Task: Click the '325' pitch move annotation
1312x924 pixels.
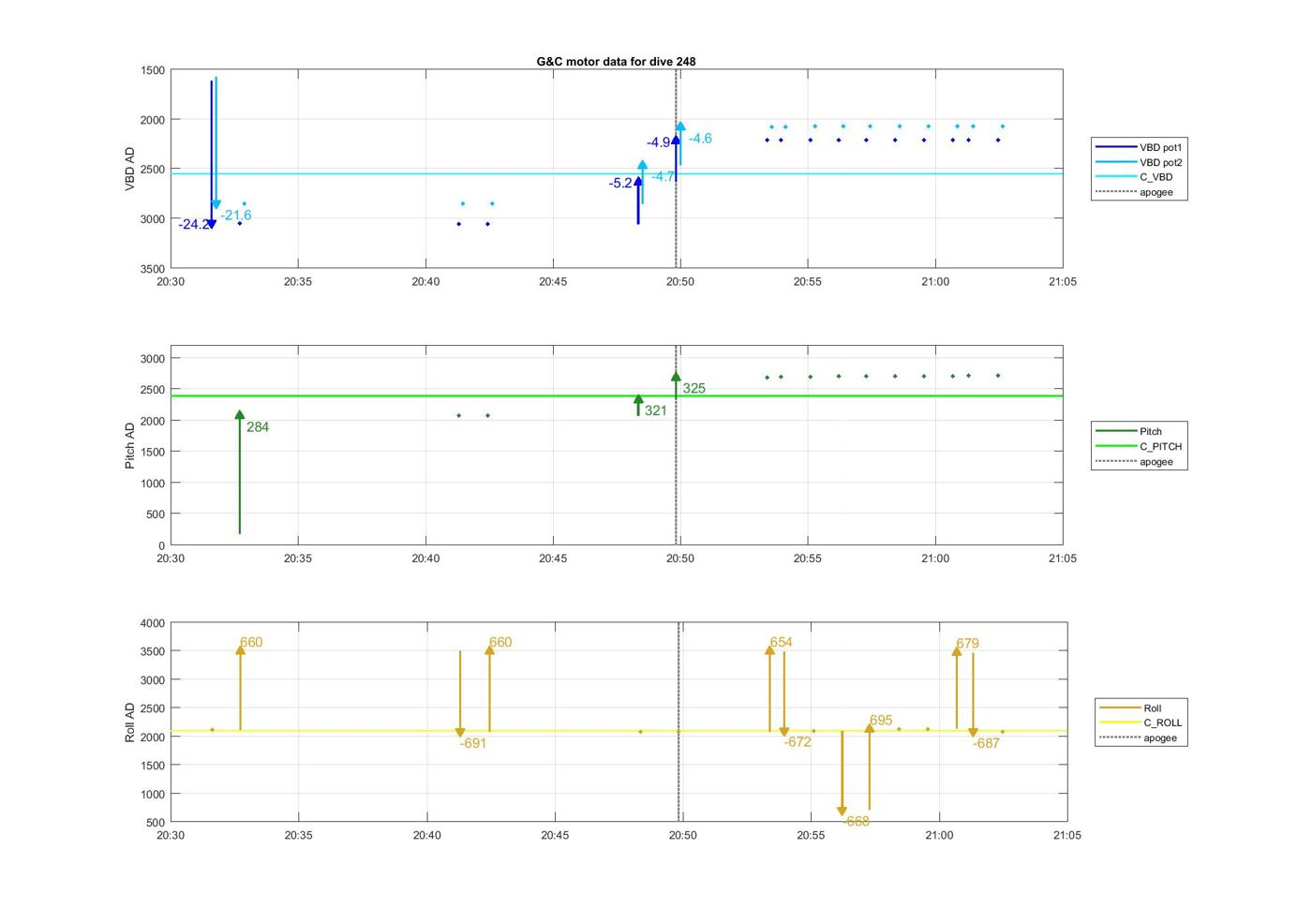Action: pos(694,388)
